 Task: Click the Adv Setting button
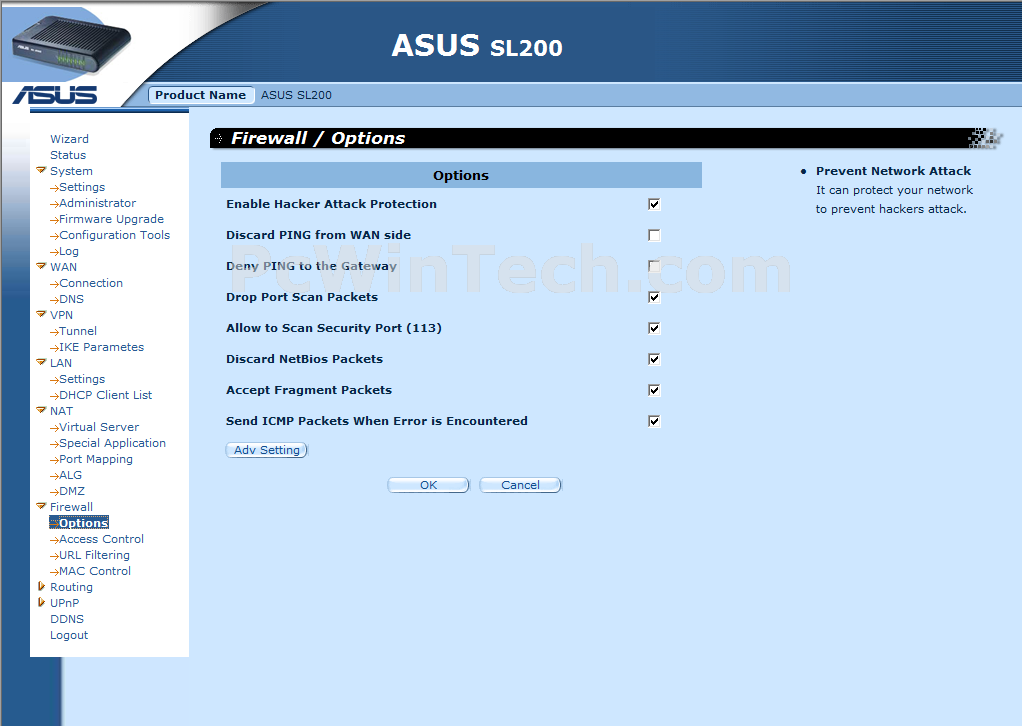point(267,450)
